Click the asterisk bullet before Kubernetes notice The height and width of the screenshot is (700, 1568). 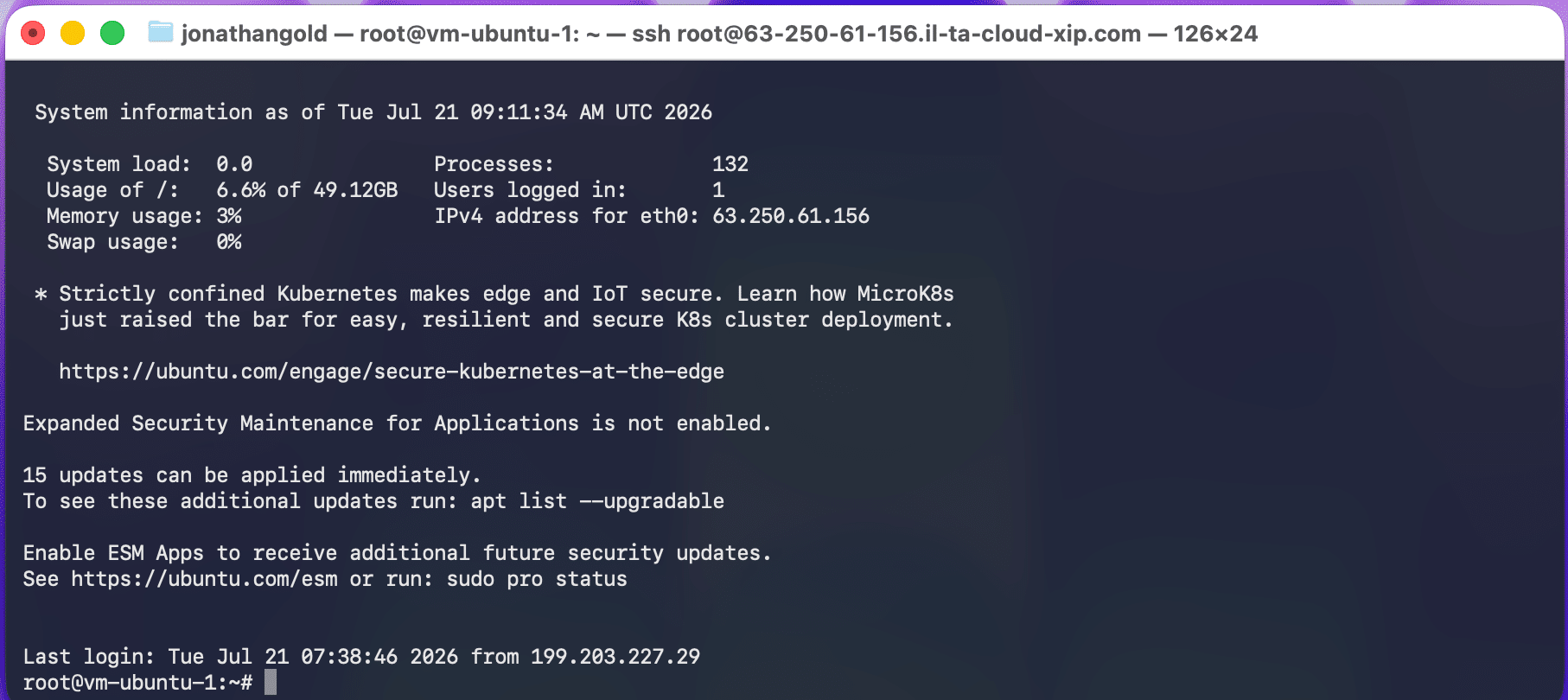pyautogui.click(x=41, y=296)
